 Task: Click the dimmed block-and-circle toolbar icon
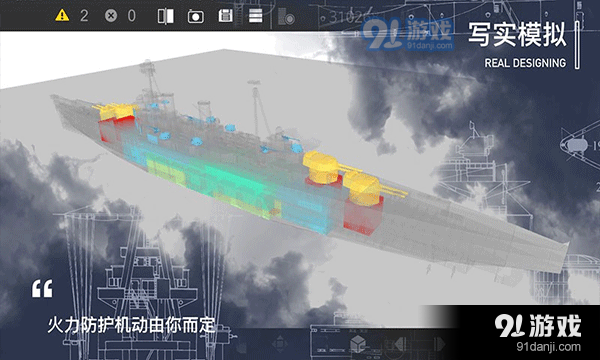pyautogui.click(x=286, y=16)
